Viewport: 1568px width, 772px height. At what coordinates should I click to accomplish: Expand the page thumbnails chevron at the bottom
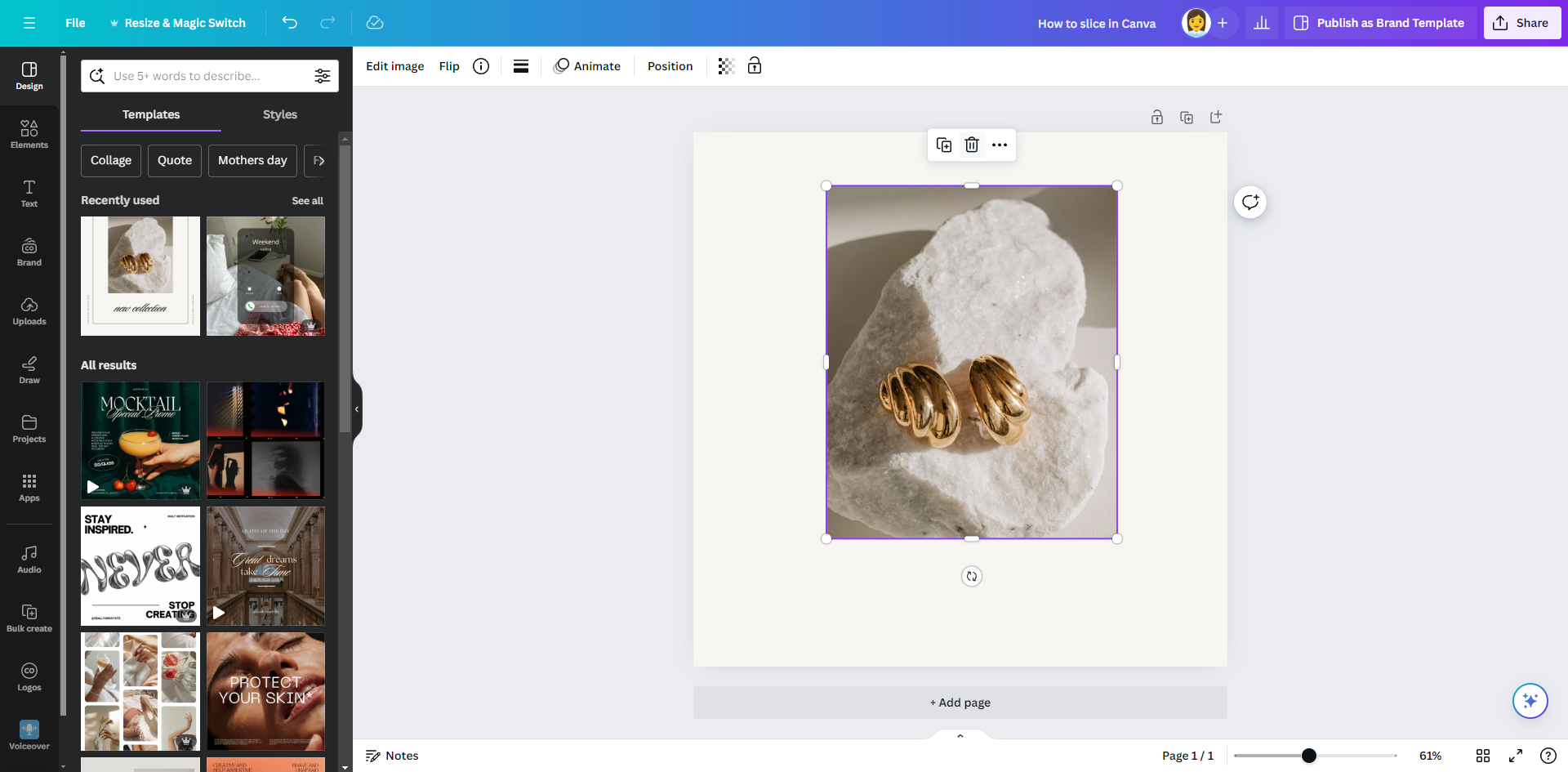[960, 736]
